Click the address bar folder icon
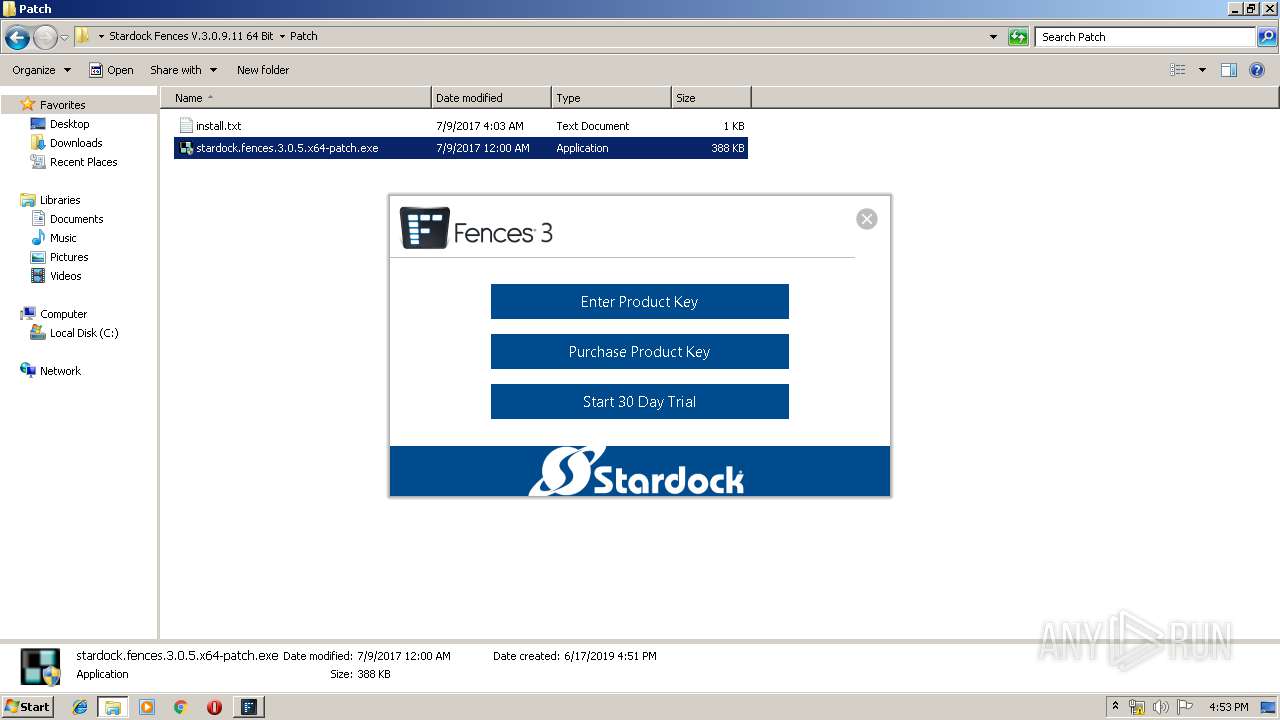Viewport: 1280px width, 720px height. pos(83,36)
